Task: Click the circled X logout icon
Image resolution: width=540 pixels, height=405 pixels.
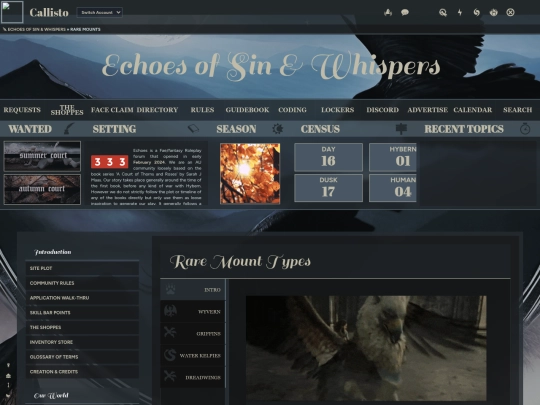Action: 510,13
